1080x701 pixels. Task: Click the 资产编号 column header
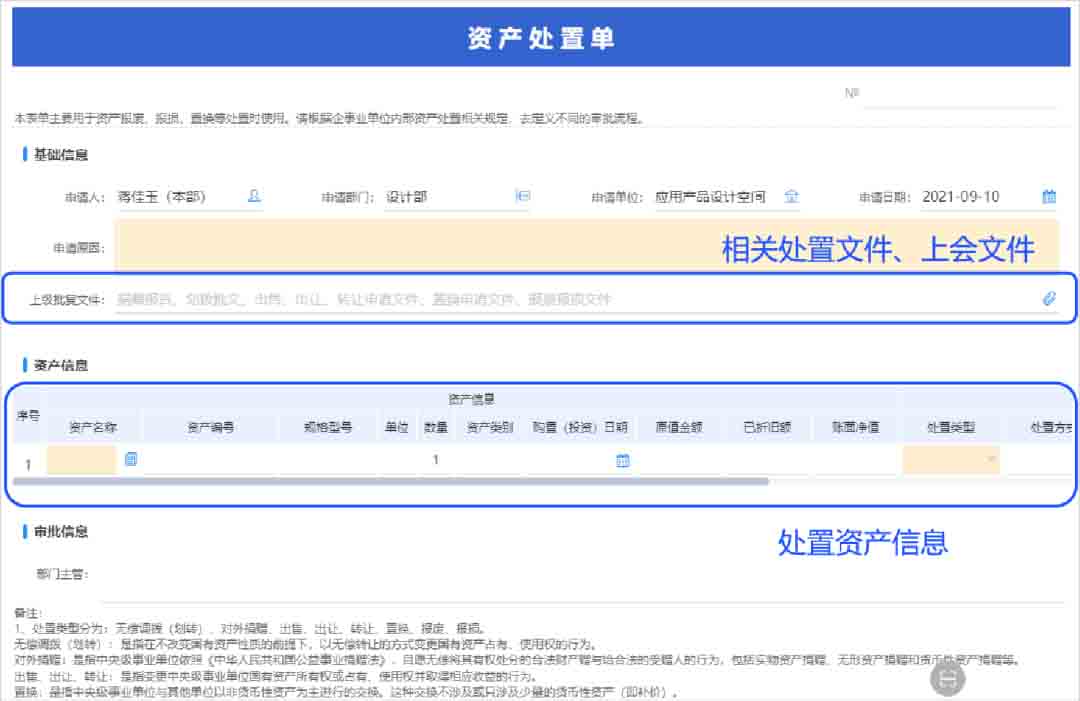210,427
